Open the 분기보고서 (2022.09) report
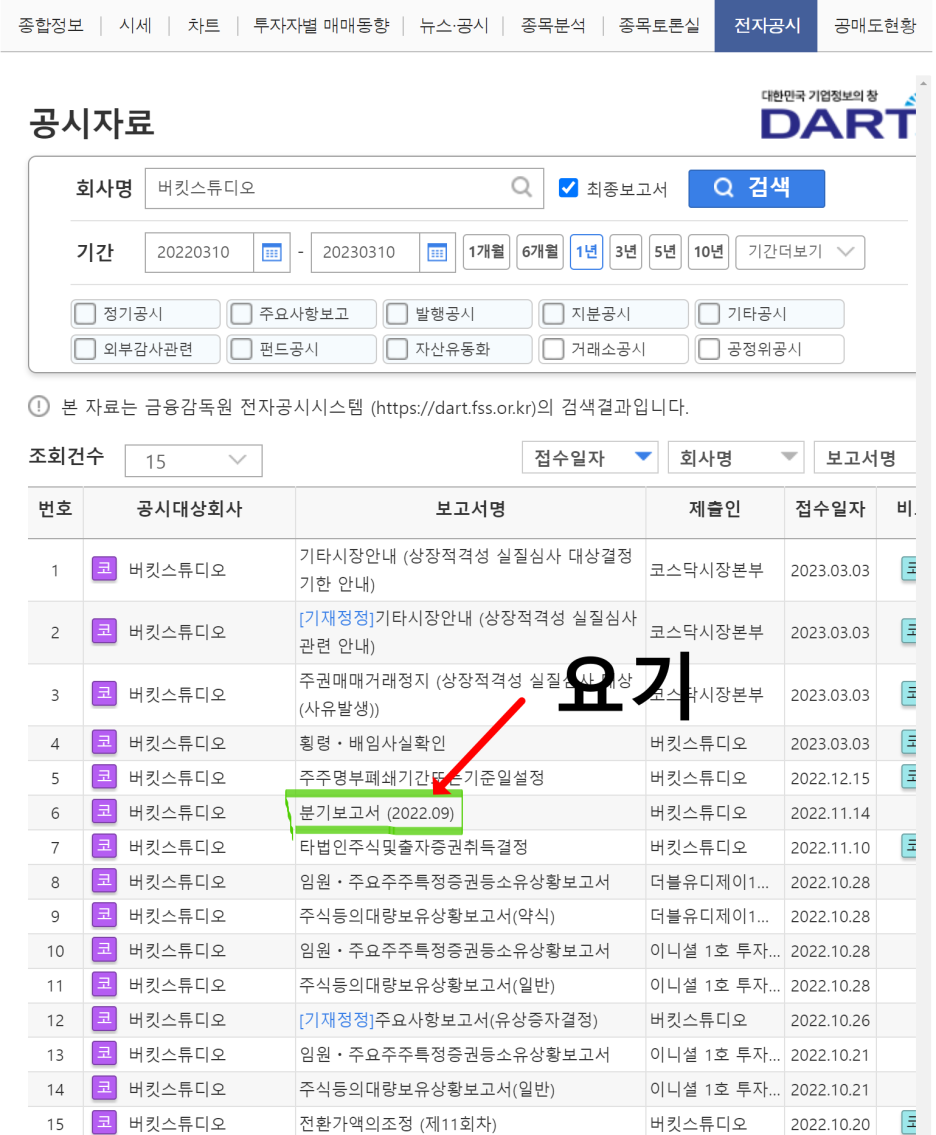The width and height of the screenshot is (936, 1135). 376,812
